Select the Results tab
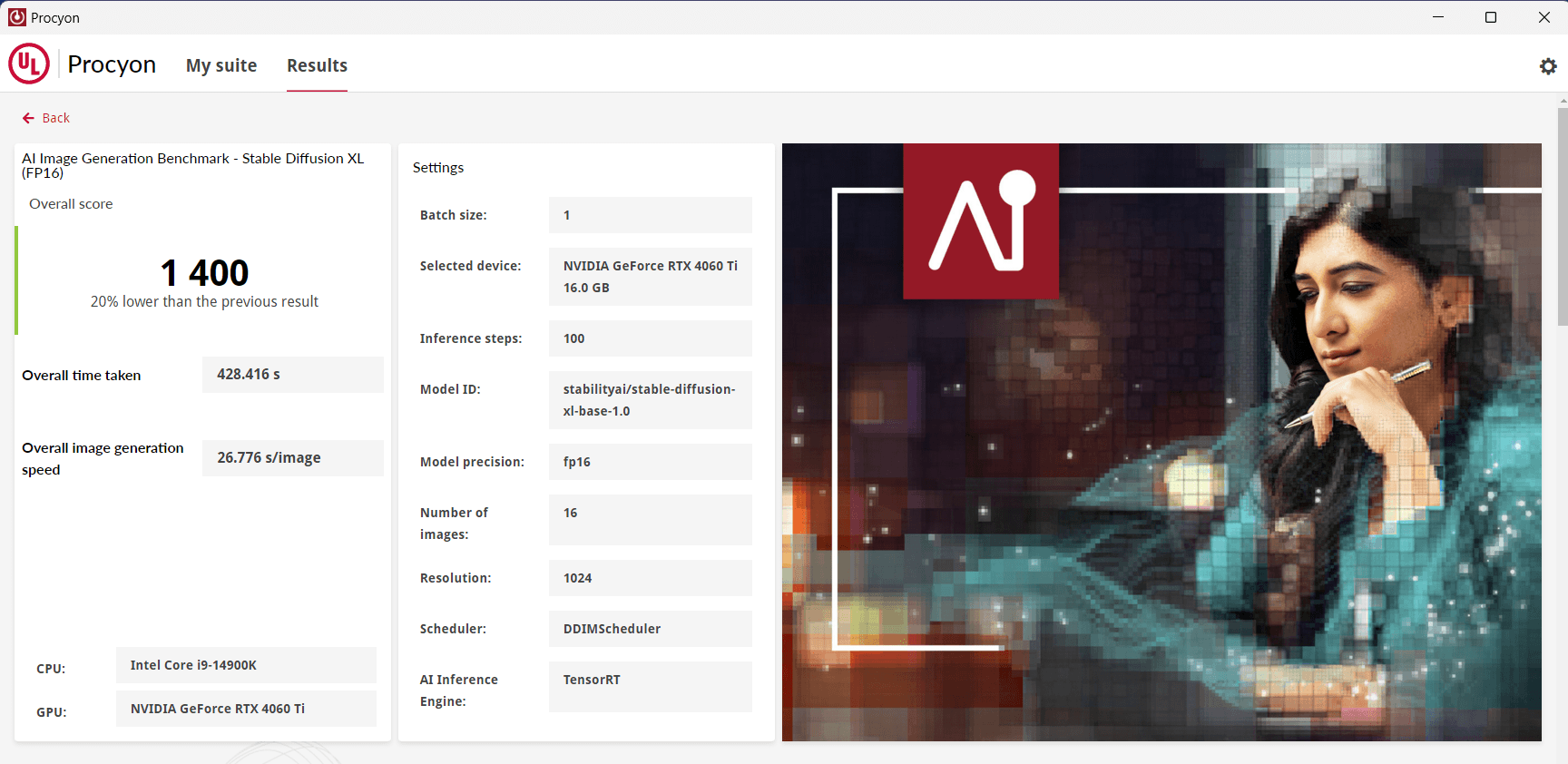The image size is (1568, 764). click(x=317, y=65)
